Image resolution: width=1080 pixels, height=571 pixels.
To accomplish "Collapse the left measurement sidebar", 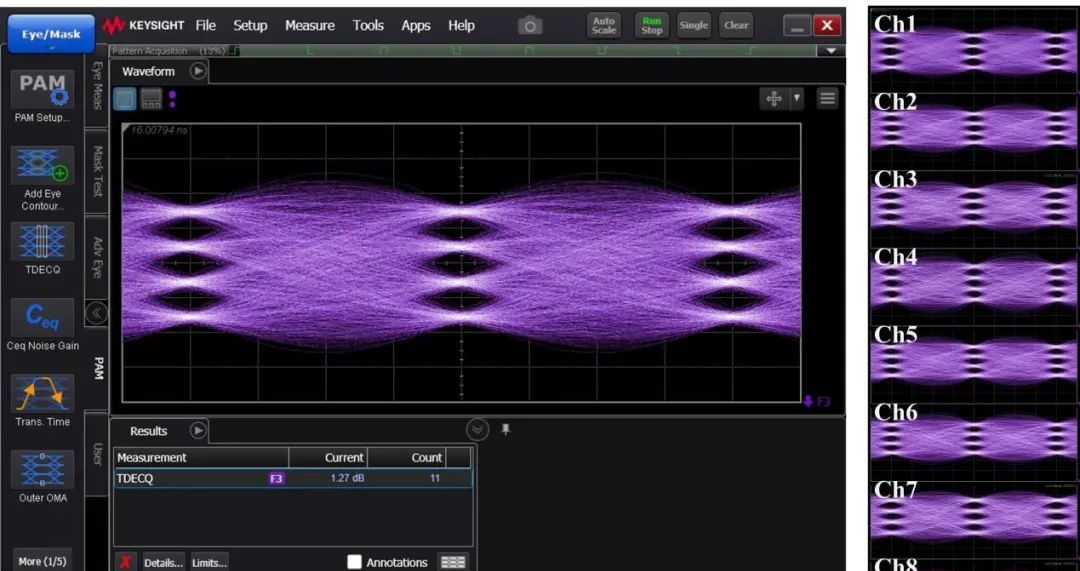I will pos(96,314).
